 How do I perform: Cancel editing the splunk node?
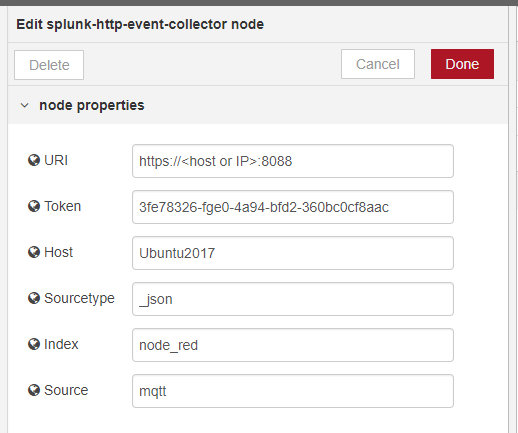point(378,64)
